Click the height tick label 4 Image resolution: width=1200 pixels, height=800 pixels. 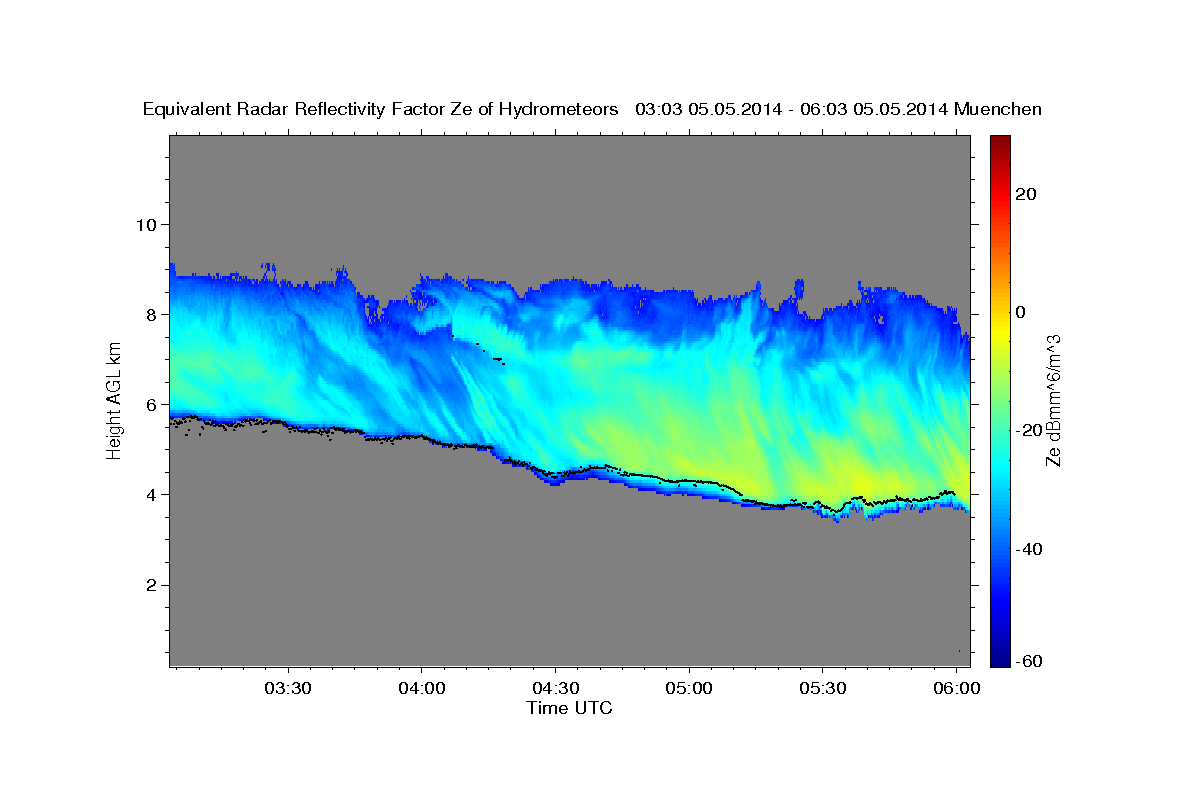point(149,495)
